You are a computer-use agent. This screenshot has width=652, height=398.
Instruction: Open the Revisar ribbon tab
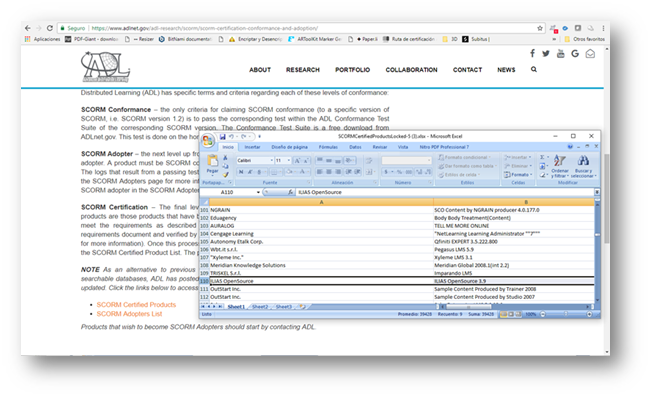tap(380, 147)
